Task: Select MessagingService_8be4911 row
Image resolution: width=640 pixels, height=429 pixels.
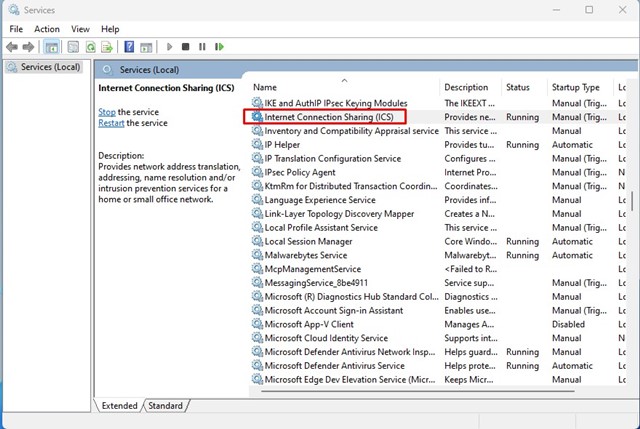Action: tap(316, 283)
